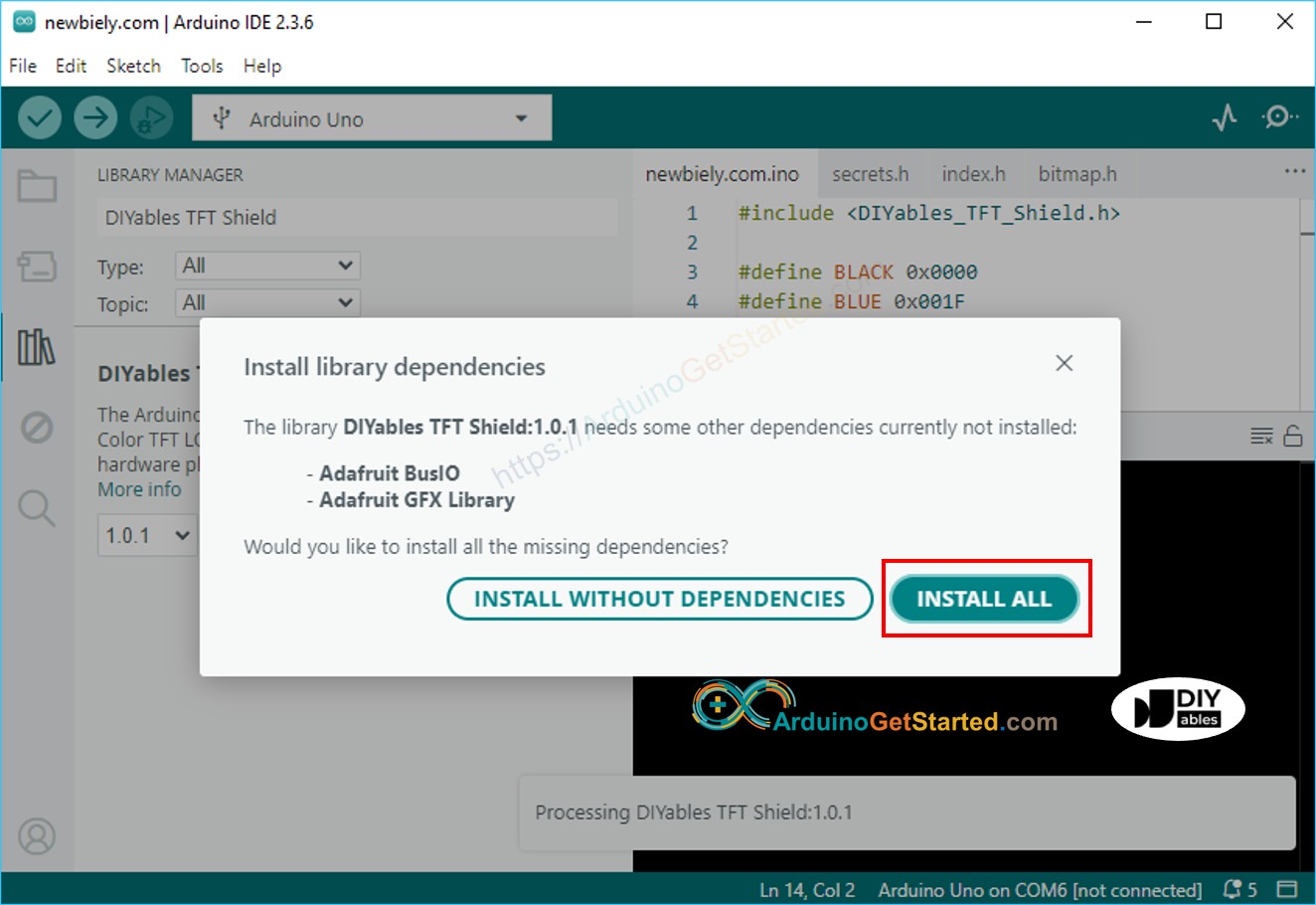
Task: Open the More info link
Action: pos(139,489)
